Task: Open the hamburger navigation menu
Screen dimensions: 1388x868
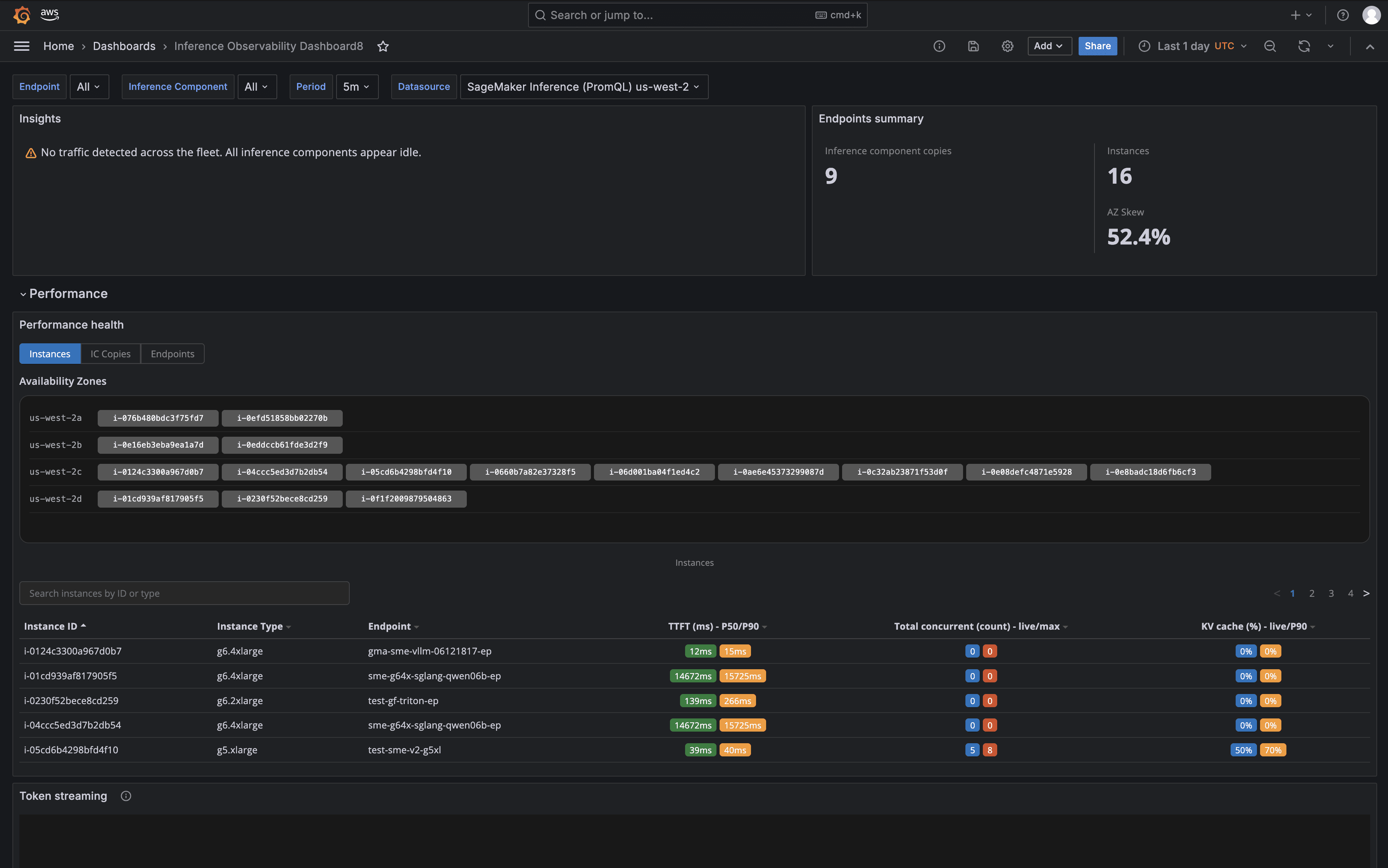Action: tap(22, 46)
